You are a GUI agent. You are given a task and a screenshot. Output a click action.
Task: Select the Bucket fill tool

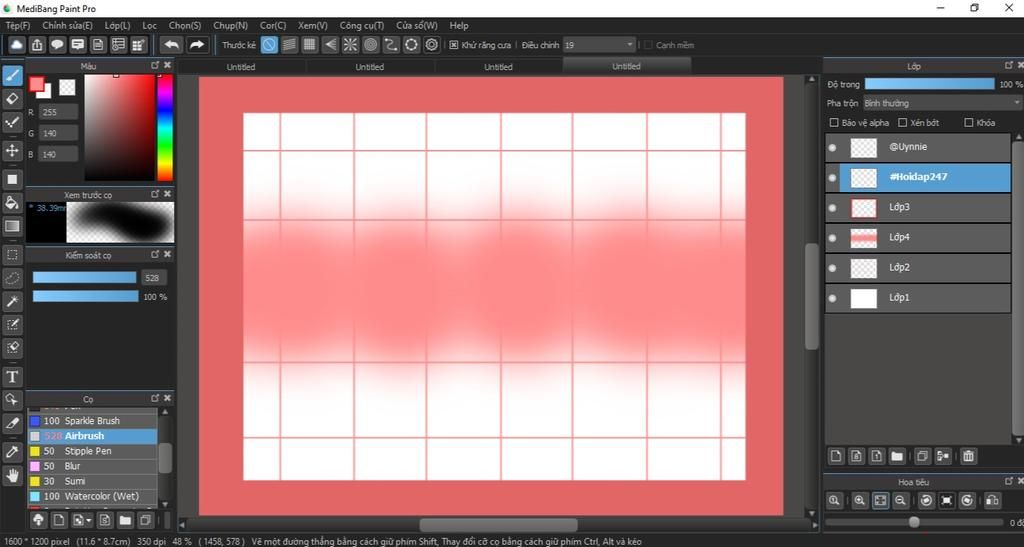pyautogui.click(x=12, y=203)
